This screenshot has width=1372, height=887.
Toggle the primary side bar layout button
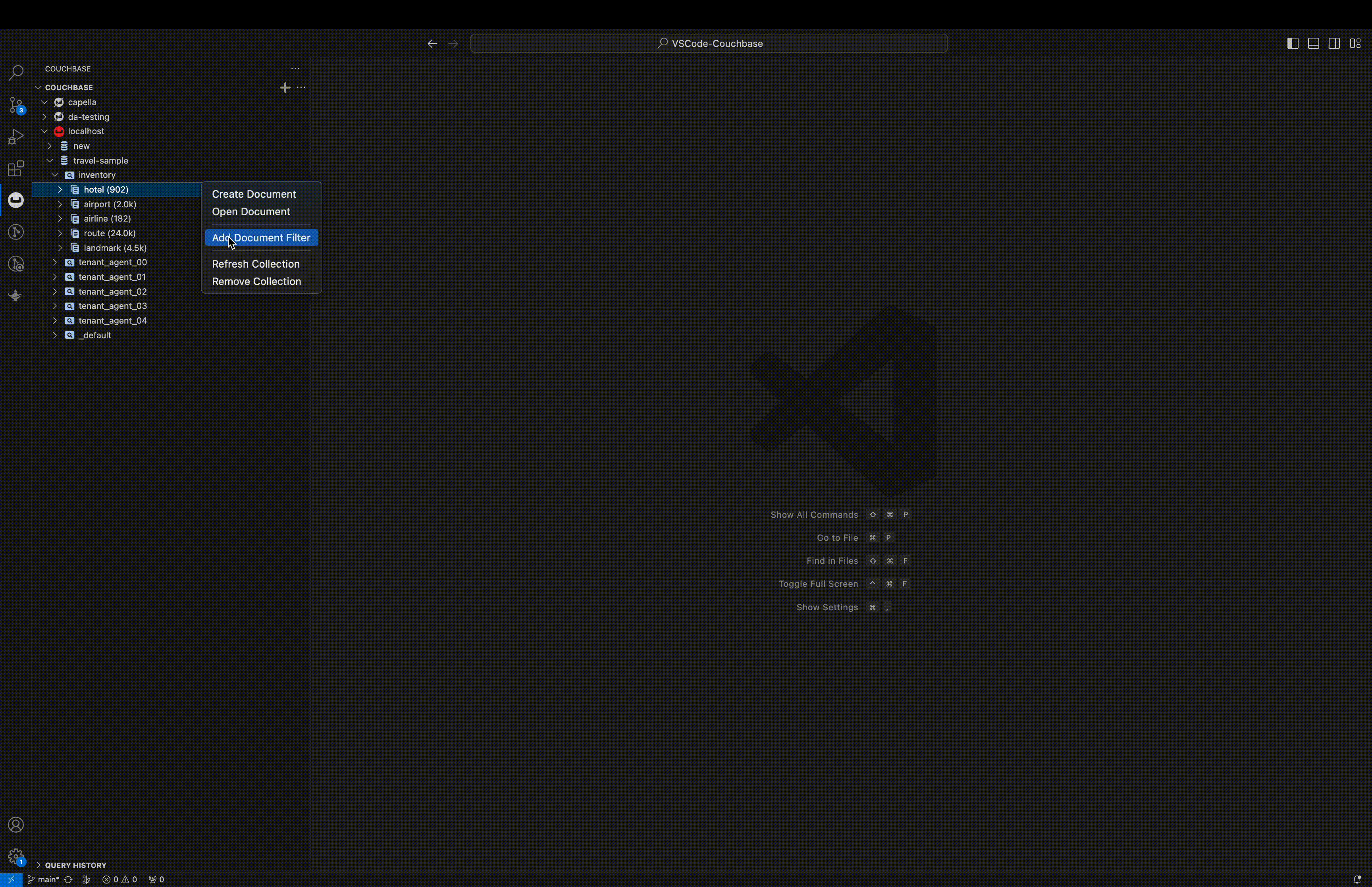pyautogui.click(x=1293, y=43)
